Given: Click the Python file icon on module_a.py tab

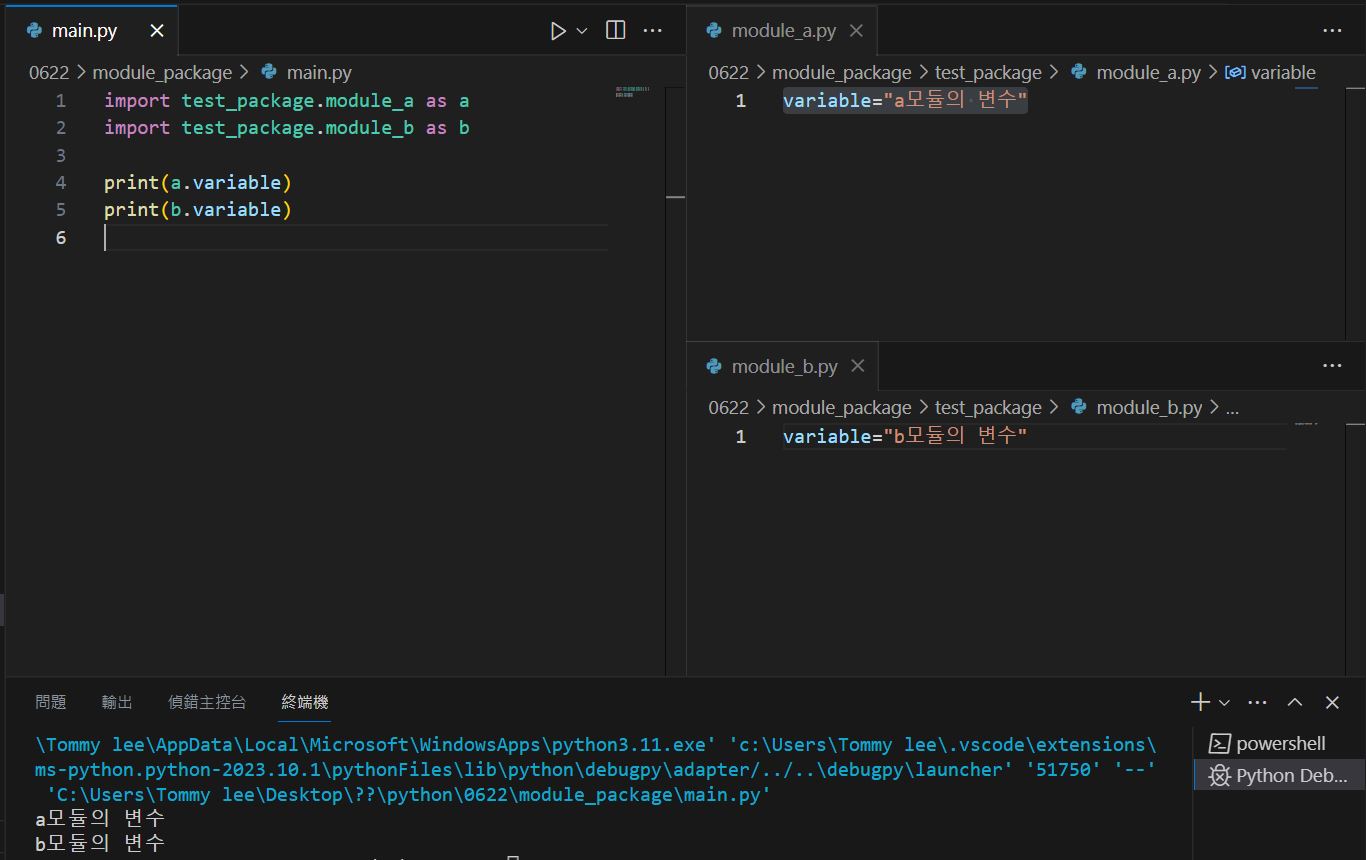Looking at the screenshot, I should pos(713,30).
